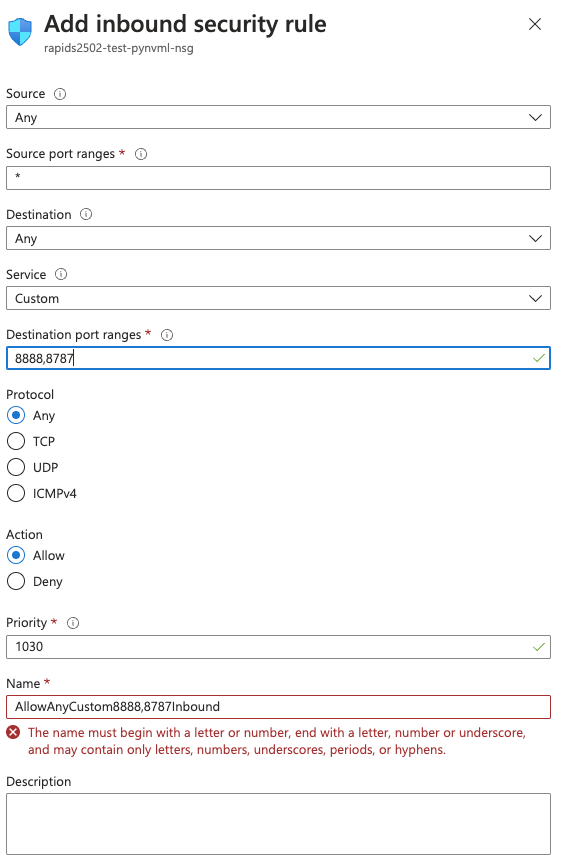This screenshot has width=566, height=858.
Task: Close the Add inbound security rule panel
Action: 535,24
